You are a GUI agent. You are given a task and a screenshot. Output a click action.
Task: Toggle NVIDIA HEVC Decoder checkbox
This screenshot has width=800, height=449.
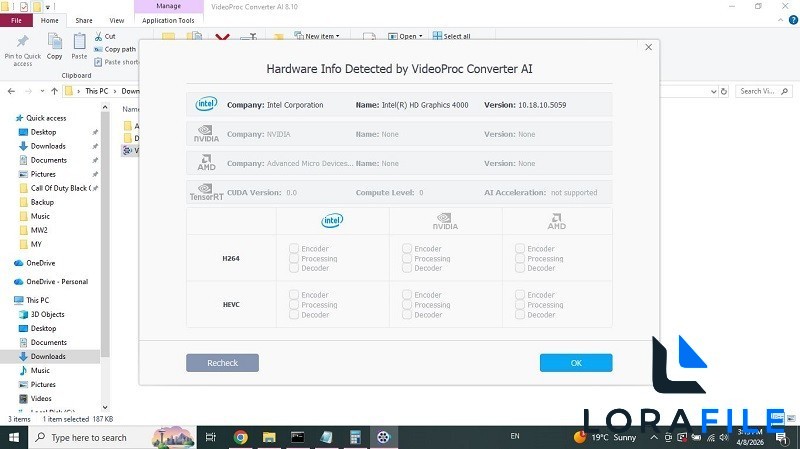point(407,314)
